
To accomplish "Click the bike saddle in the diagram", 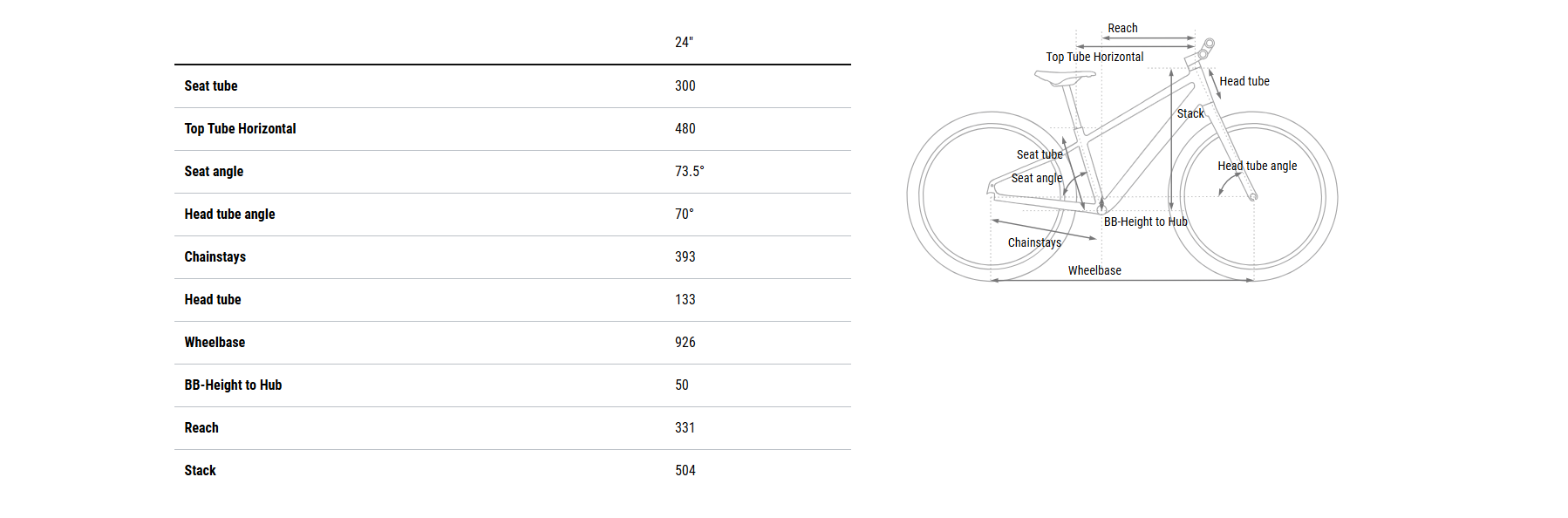I will click(1064, 78).
